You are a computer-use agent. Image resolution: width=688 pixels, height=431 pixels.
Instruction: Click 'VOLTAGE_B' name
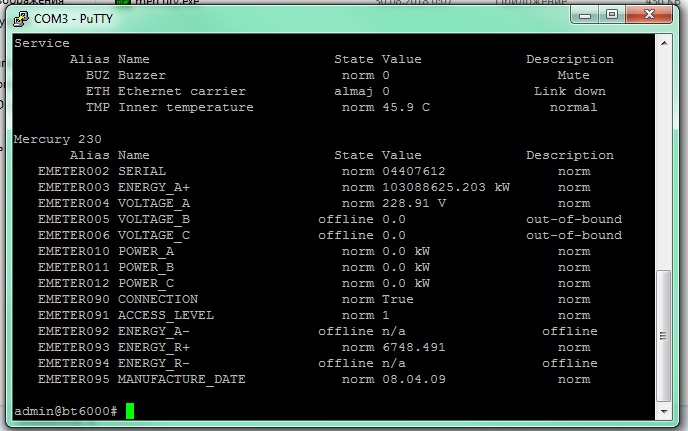pyautogui.click(x=154, y=219)
